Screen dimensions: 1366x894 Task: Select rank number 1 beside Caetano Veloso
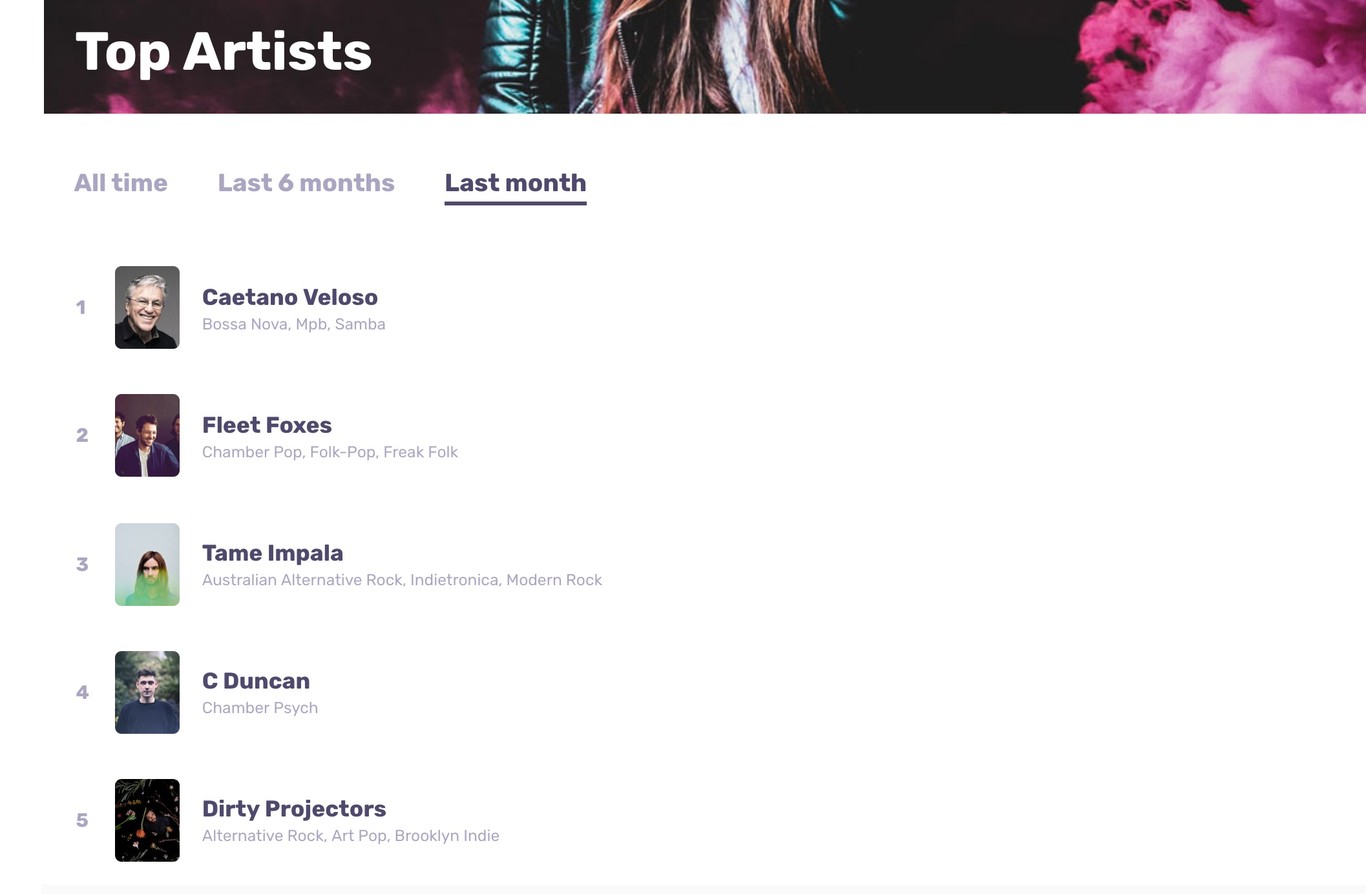pos(82,307)
